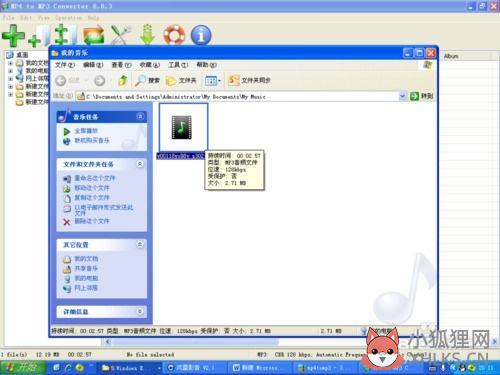Image resolution: width=500 pixels, height=375 pixels.
Task: Click the green plus Add File icon
Action: pyautogui.click(x=13, y=35)
